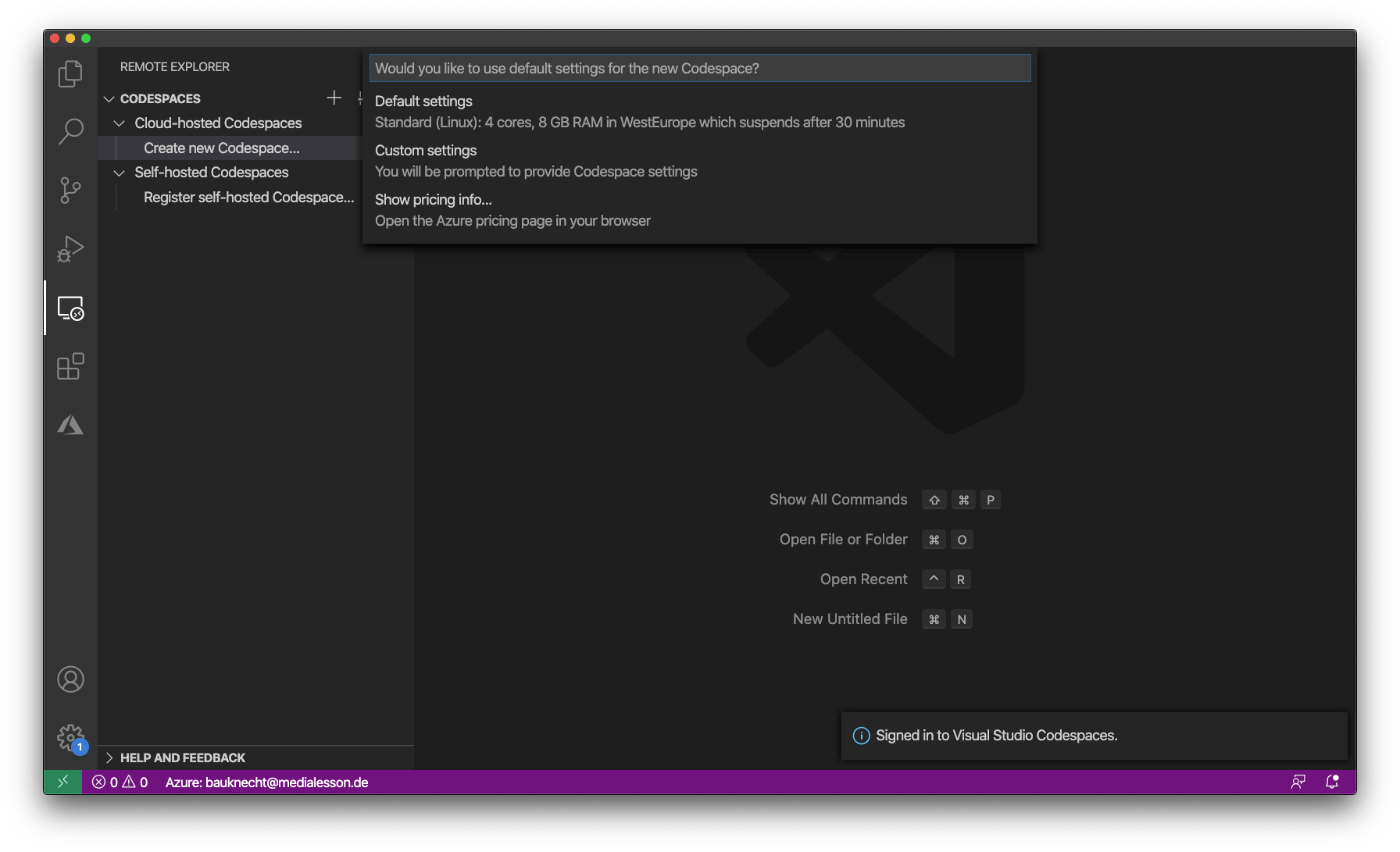The height and width of the screenshot is (852, 1400).
Task: Open the Source Control view
Action: [70, 190]
